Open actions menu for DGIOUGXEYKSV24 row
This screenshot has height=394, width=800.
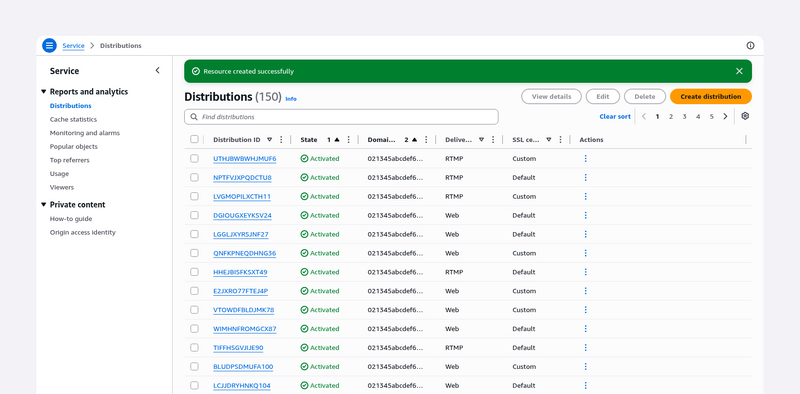[585, 215]
